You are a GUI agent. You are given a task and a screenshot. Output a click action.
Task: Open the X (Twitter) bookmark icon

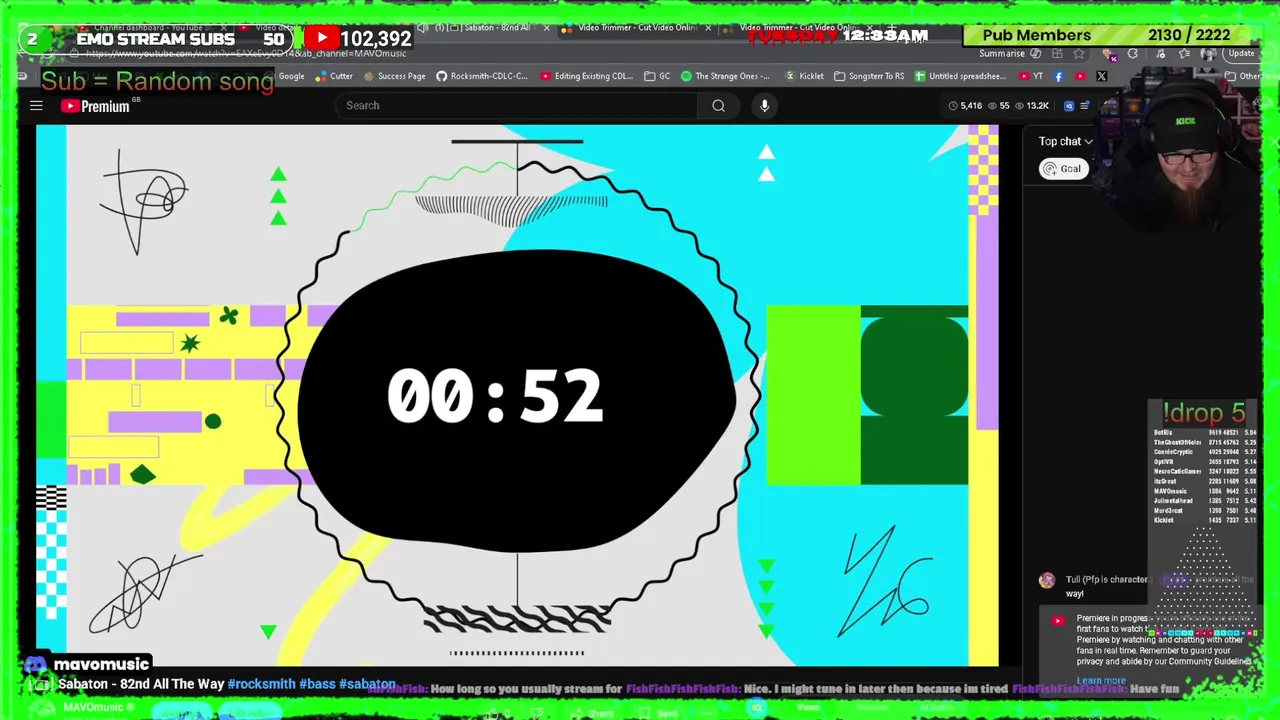click(x=1101, y=76)
